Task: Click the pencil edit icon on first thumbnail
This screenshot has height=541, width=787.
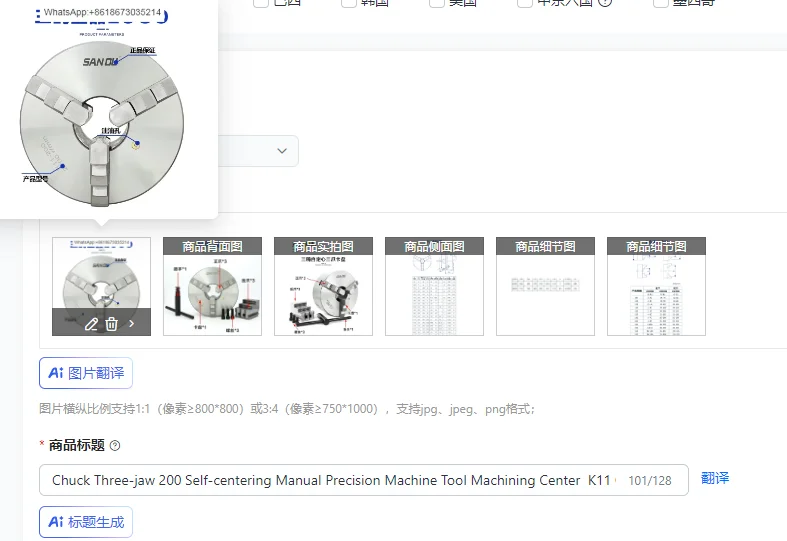Action: 91,324
